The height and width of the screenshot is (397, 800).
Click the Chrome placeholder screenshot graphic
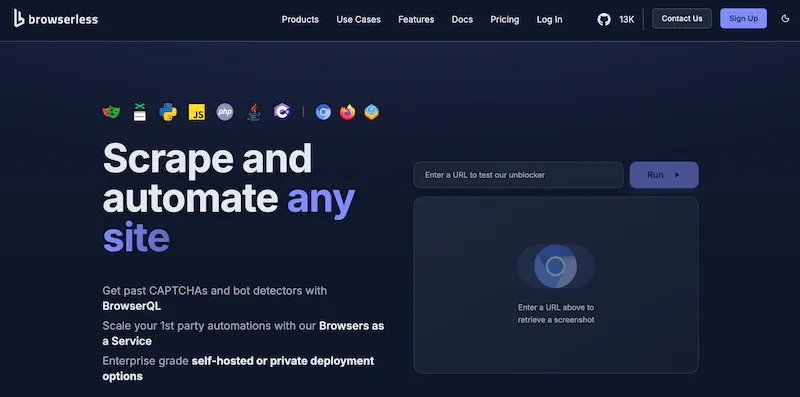tap(556, 266)
